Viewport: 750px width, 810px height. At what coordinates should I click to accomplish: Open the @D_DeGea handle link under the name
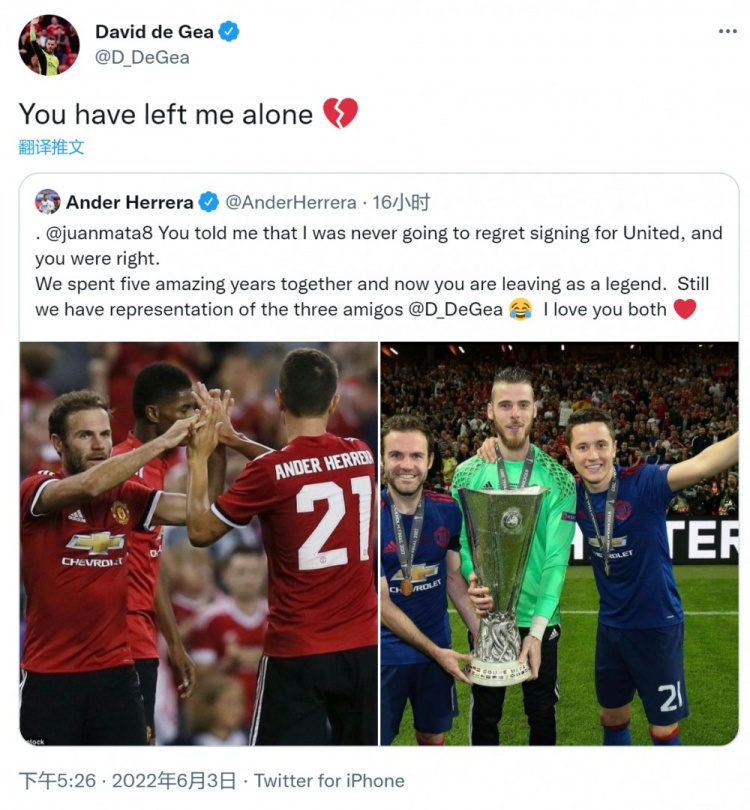pyautogui.click(x=142, y=57)
